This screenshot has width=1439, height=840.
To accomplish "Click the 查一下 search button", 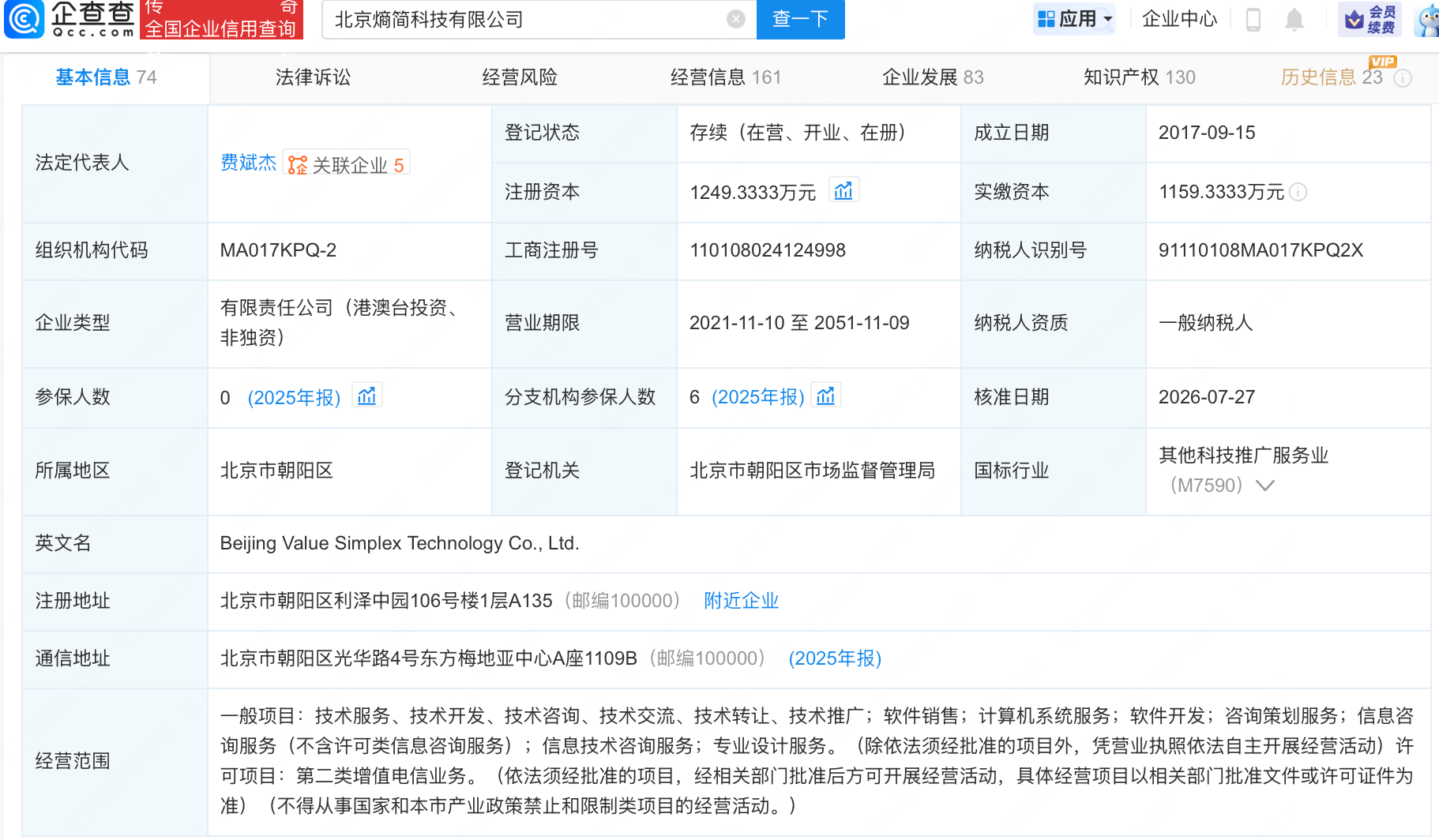I will click(x=800, y=19).
